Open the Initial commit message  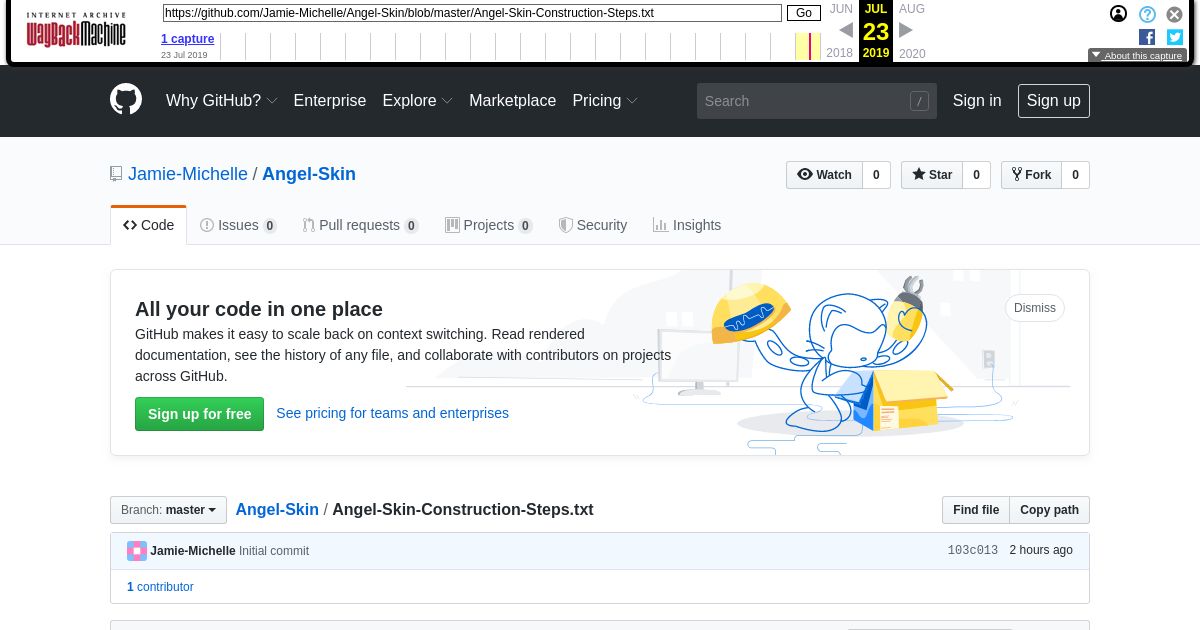tap(274, 551)
